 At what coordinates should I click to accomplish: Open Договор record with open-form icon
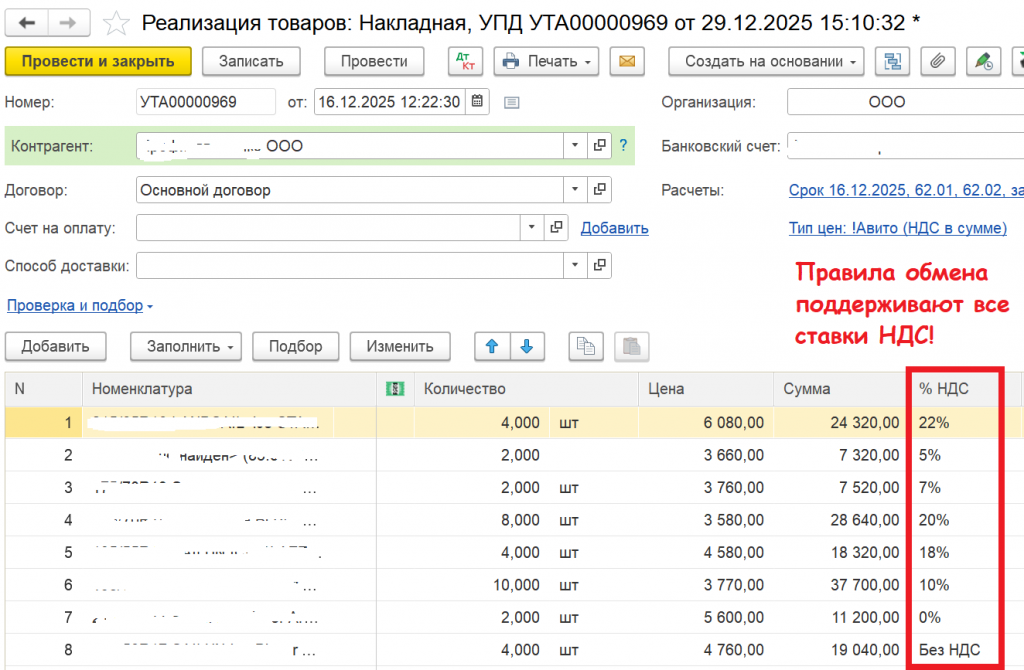point(600,190)
